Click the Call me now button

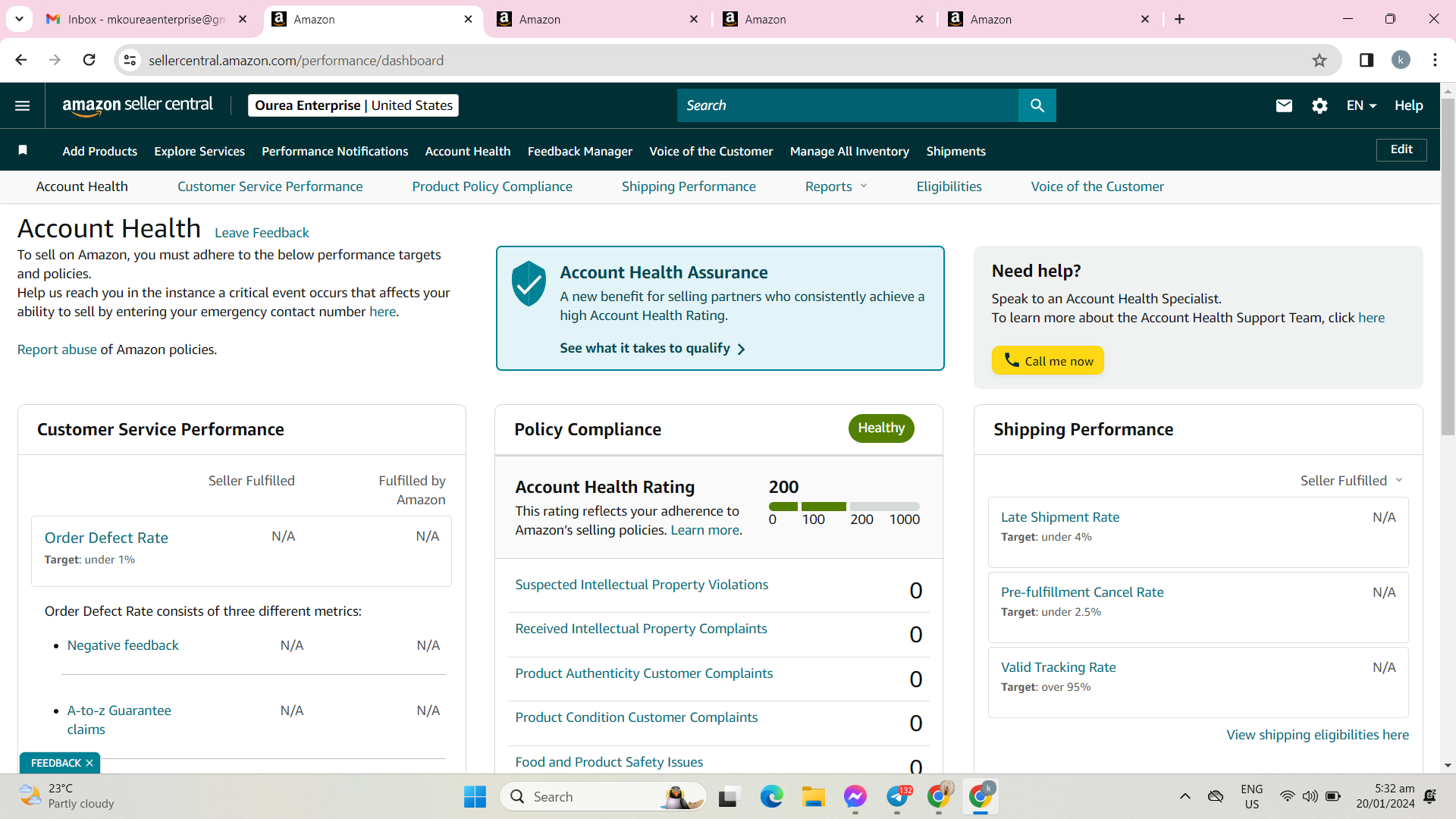[1048, 361]
